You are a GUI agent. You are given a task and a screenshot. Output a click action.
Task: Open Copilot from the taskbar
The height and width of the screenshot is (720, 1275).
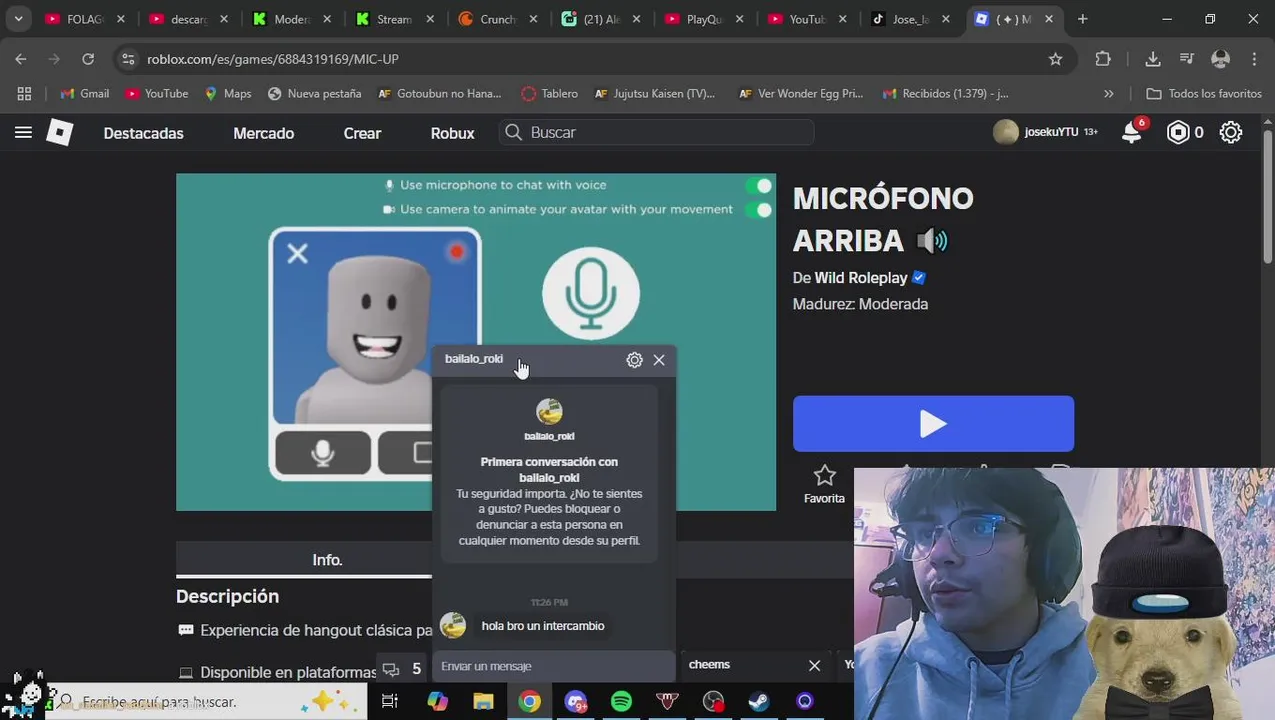[x=437, y=702]
